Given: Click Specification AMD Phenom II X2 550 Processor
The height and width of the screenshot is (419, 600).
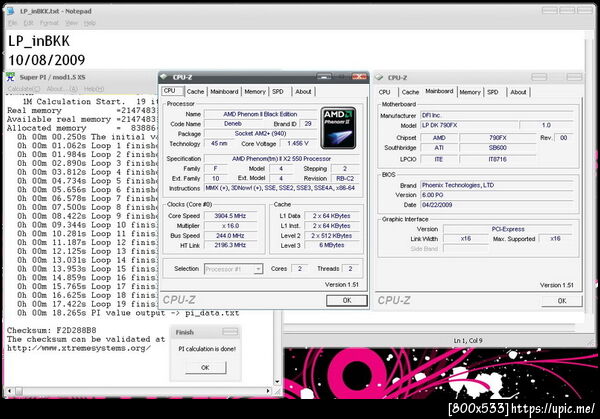Looking at the screenshot, I should 281,158.
